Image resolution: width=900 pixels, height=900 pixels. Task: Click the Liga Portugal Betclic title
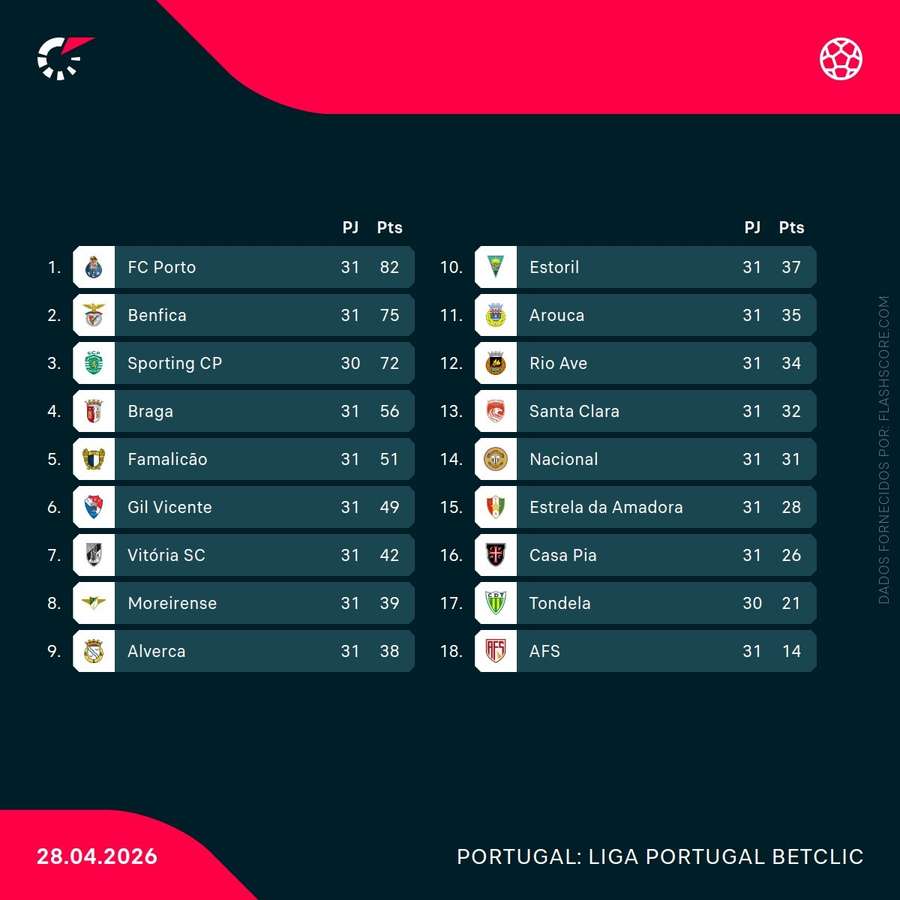tap(660, 857)
